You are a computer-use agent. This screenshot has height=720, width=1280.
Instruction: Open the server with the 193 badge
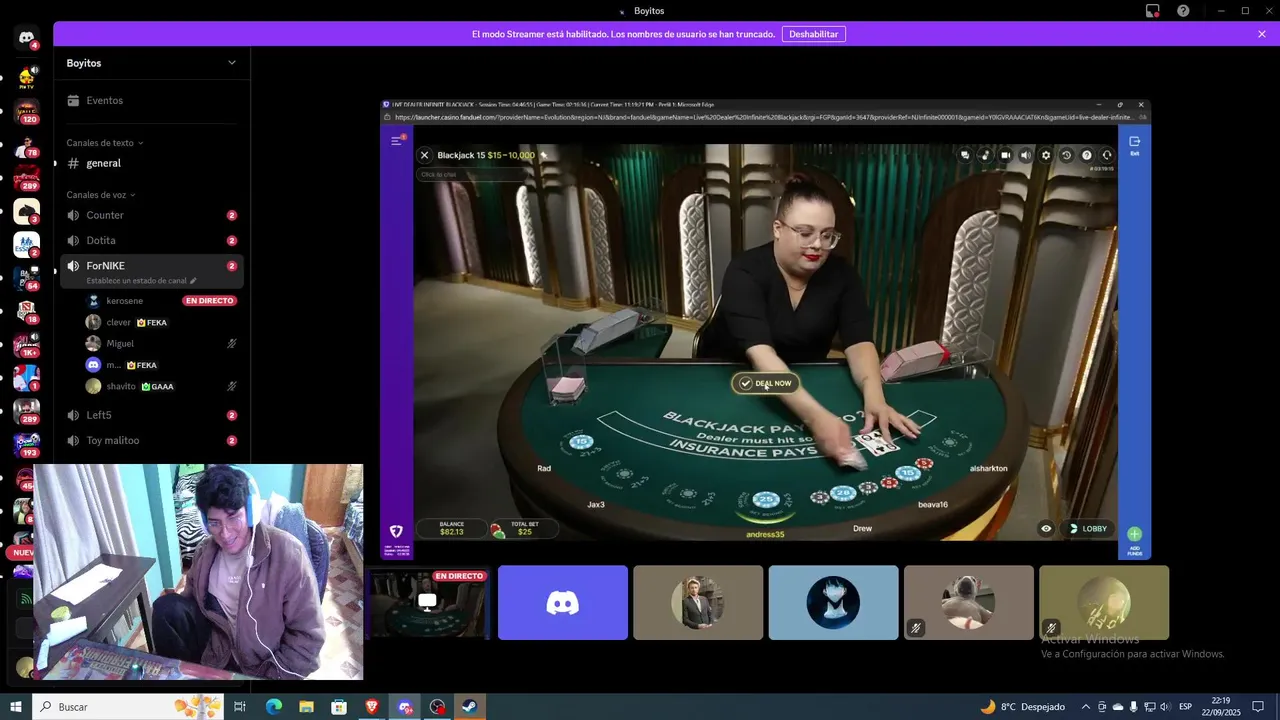click(27, 444)
